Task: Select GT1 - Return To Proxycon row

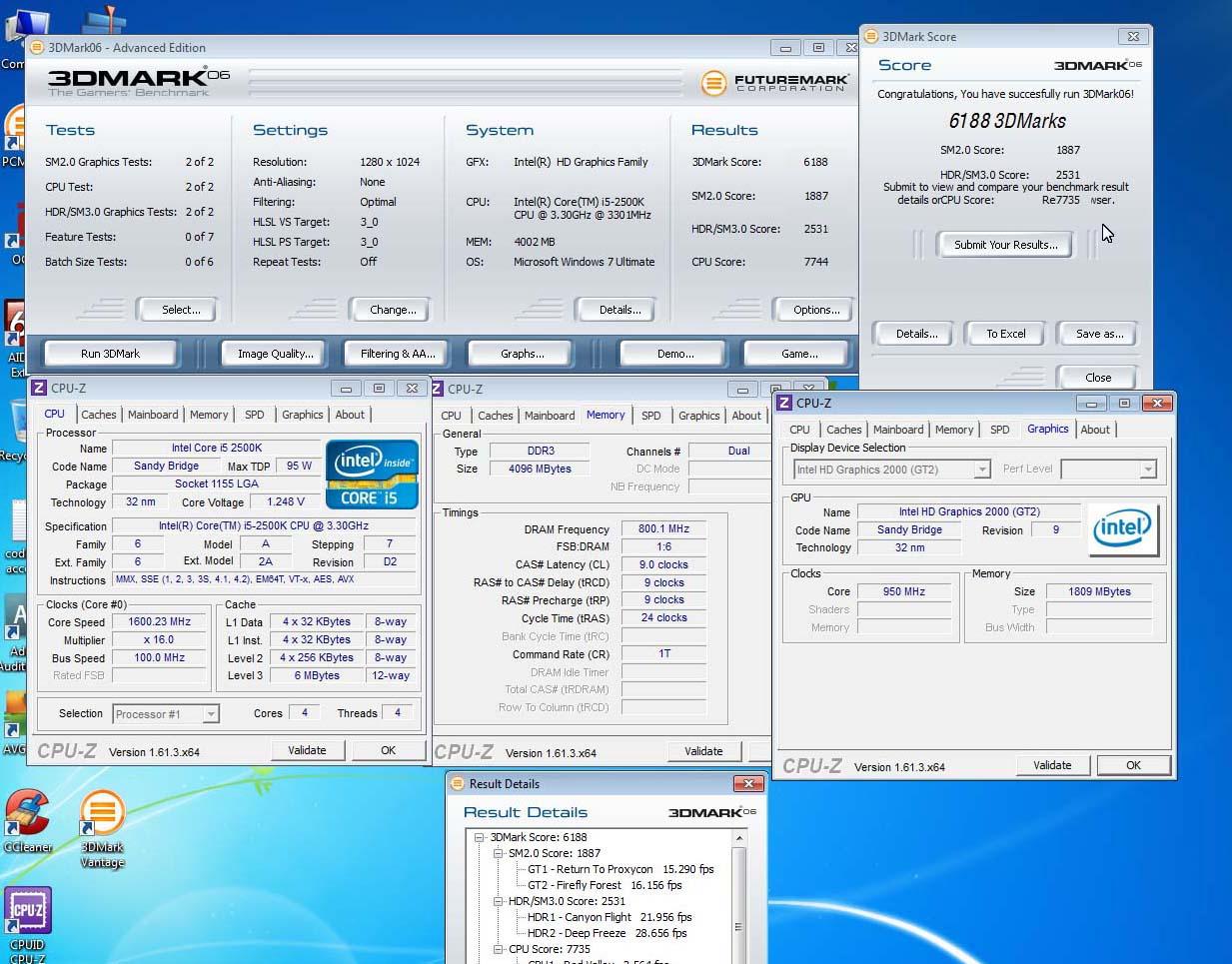Action: (x=620, y=869)
